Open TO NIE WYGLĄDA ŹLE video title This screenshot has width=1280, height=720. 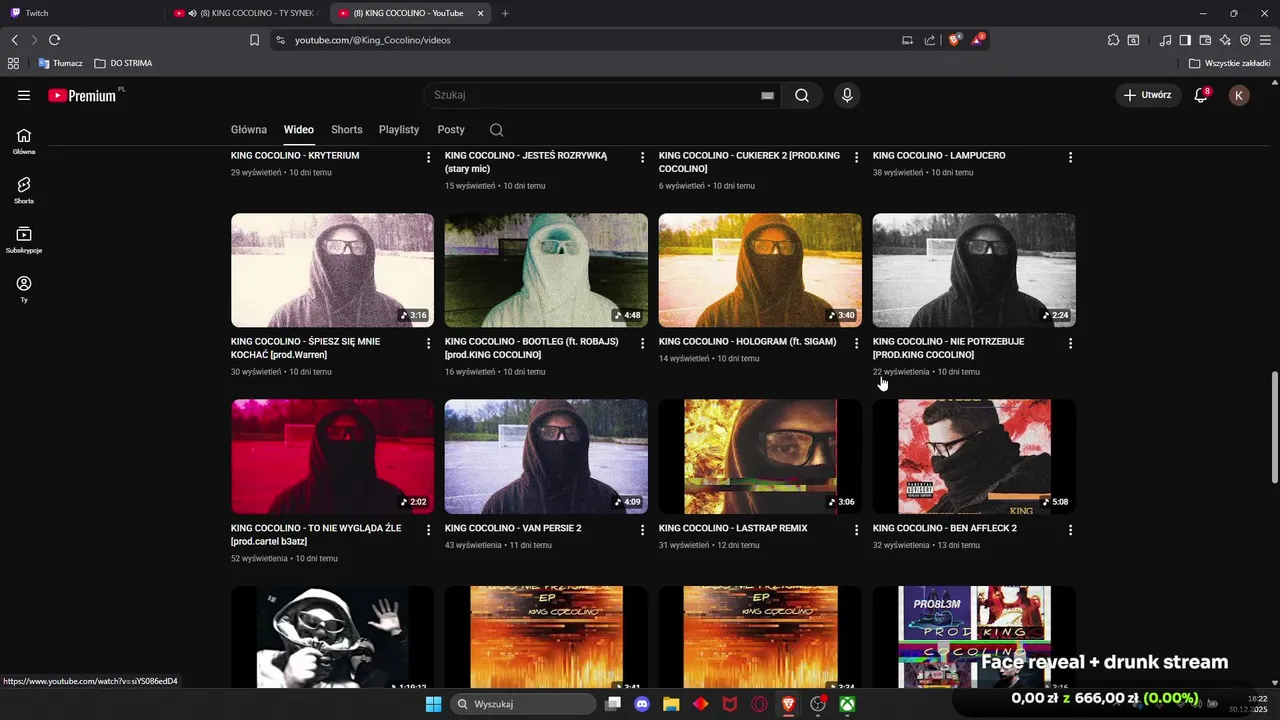pos(316,534)
